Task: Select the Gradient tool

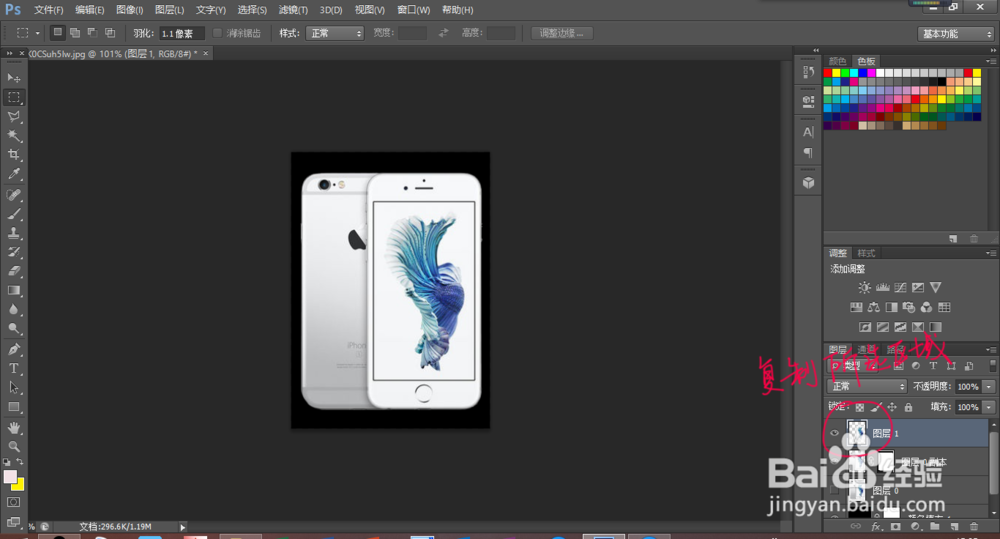Action: click(x=13, y=290)
